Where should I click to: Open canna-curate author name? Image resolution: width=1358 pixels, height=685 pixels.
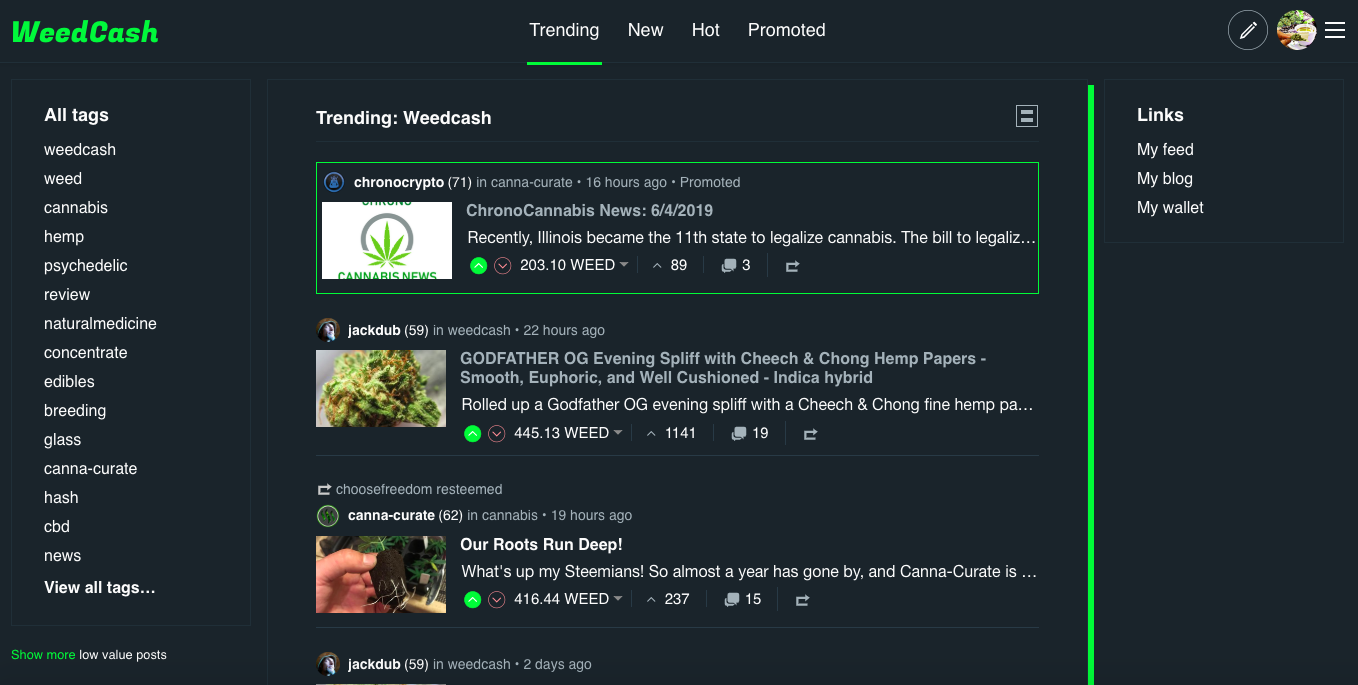point(391,516)
